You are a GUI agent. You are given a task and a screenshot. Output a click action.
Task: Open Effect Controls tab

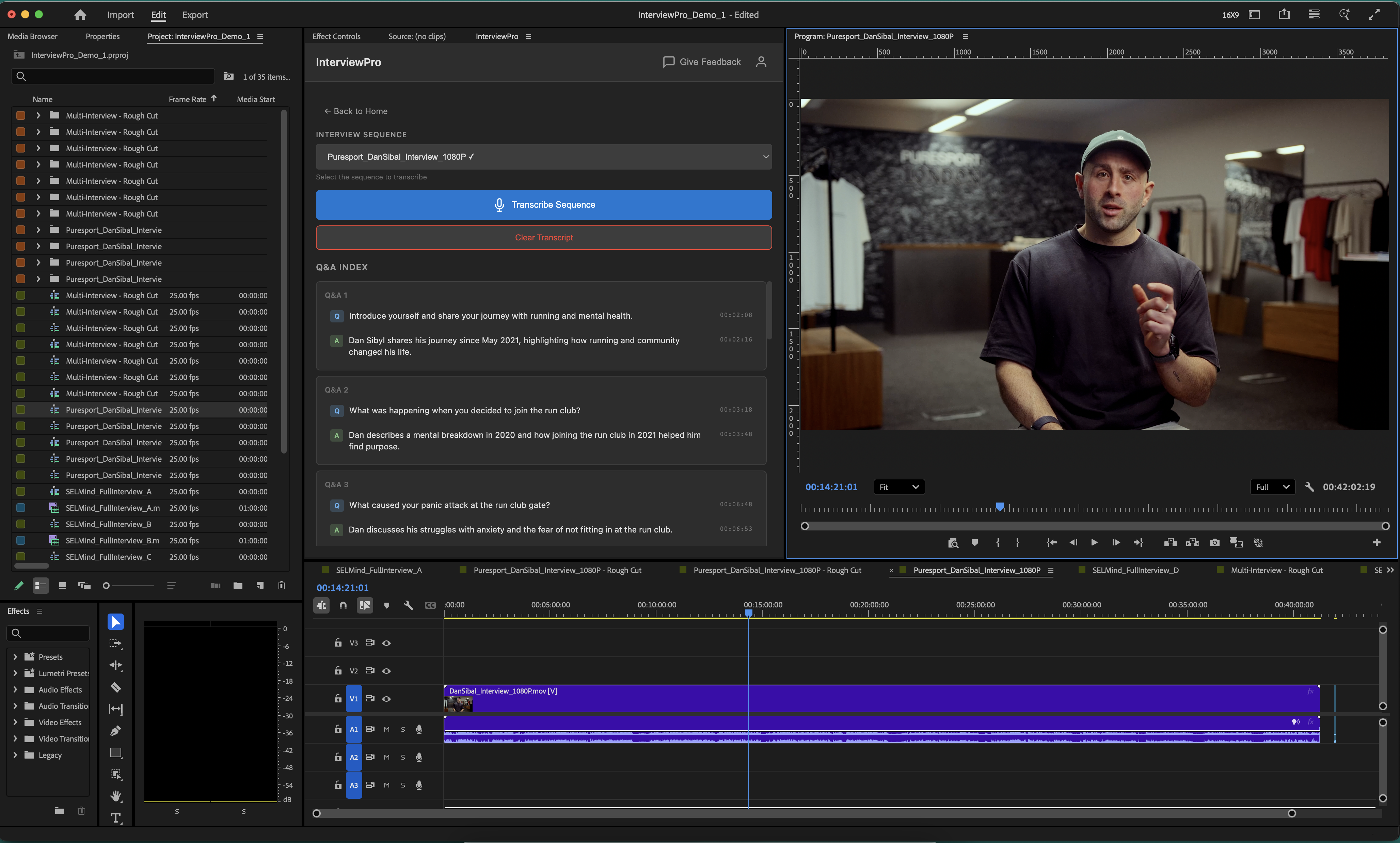(336, 36)
